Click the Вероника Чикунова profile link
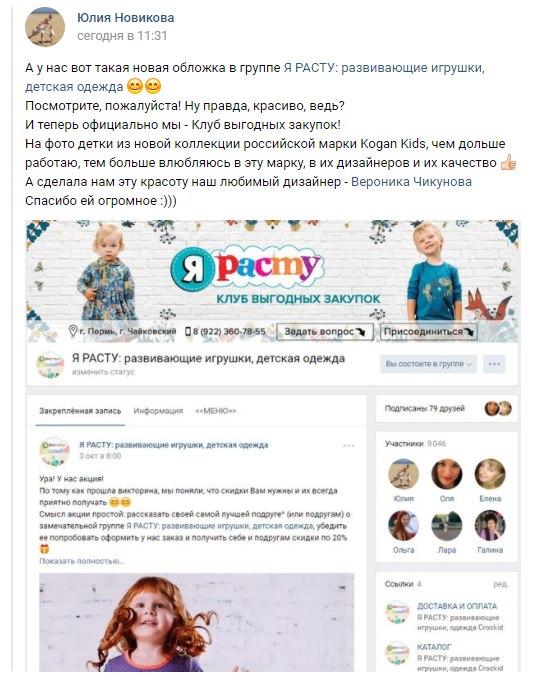Screen dimensions: 536x683 point(411,182)
